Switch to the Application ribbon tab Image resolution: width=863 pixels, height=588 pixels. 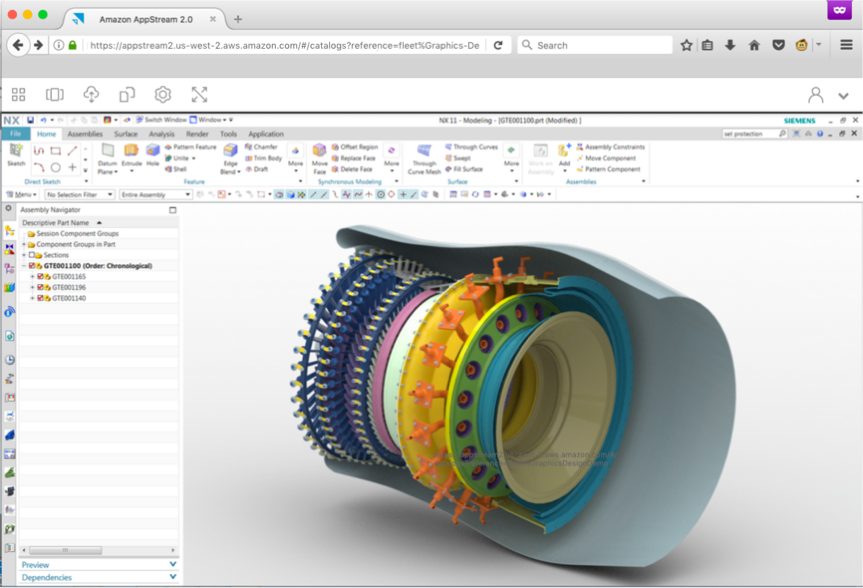(266, 134)
